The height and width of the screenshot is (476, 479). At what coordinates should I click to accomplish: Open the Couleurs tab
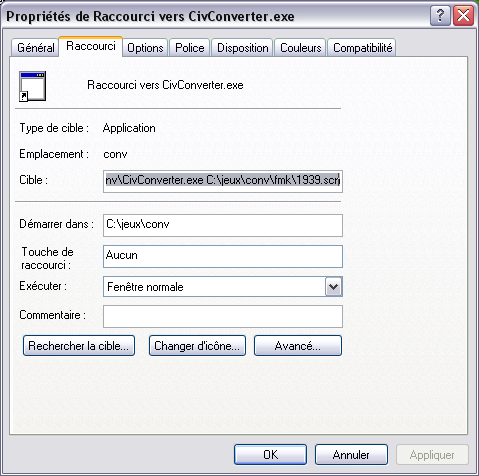click(x=300, y=48)
